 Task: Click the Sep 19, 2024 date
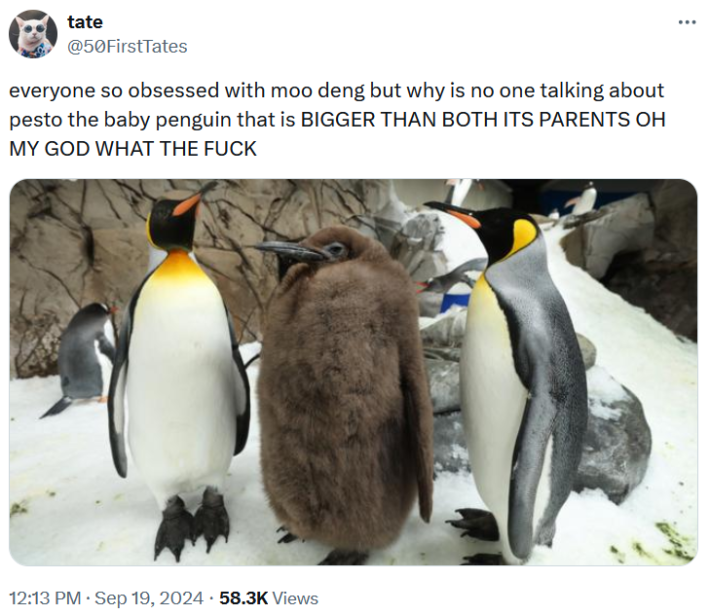tap(149, 598)
